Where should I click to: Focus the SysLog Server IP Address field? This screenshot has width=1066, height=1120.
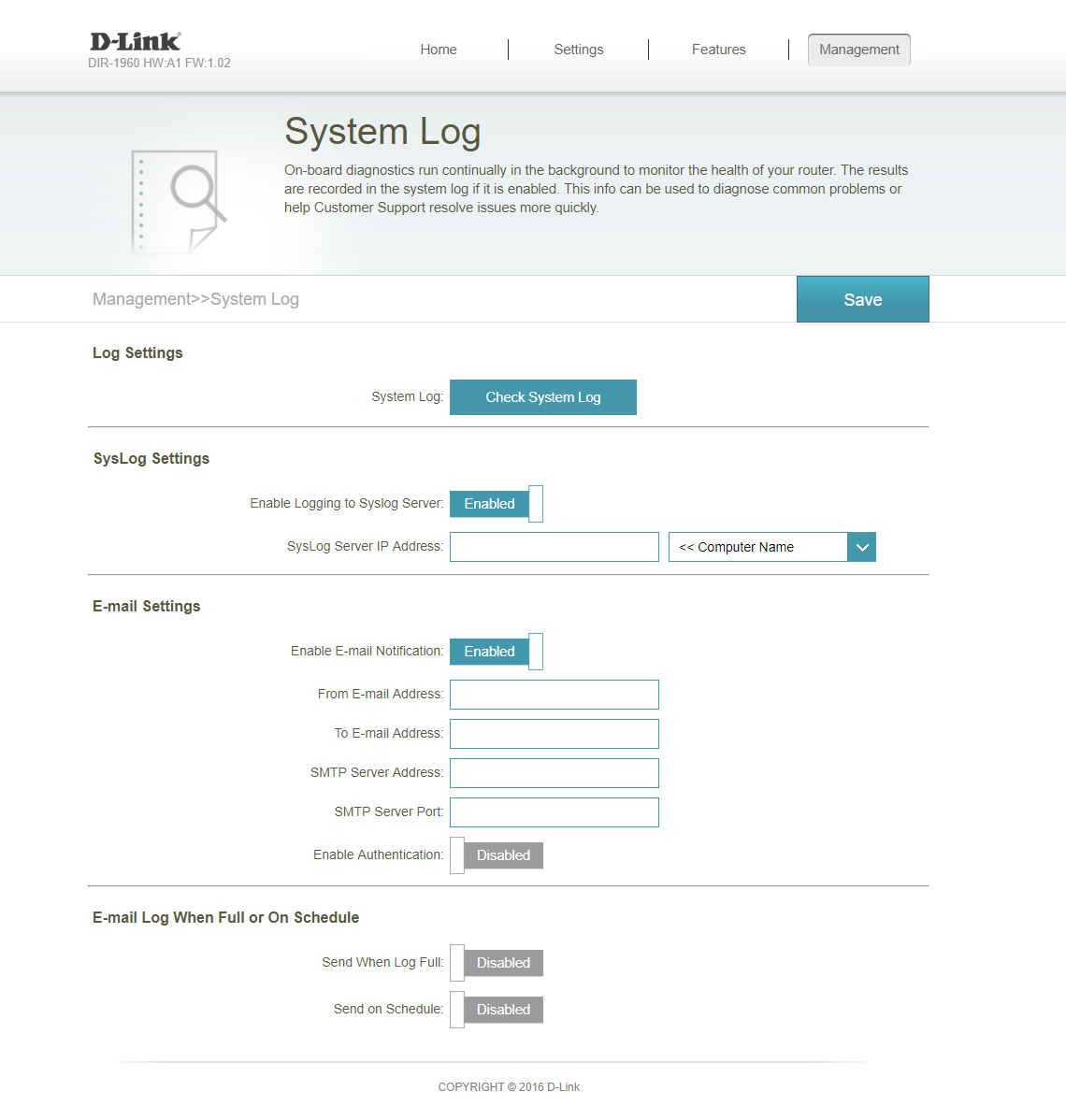(x=555, y=547)
